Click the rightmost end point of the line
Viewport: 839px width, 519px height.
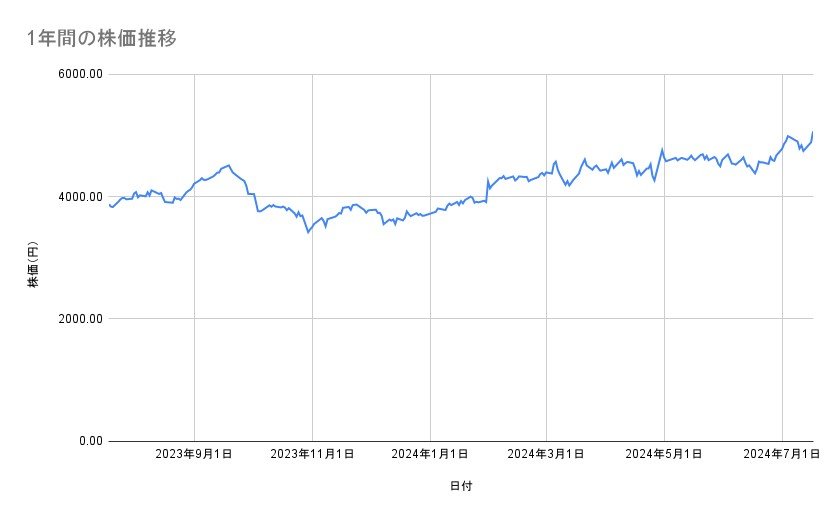point(813,132)
